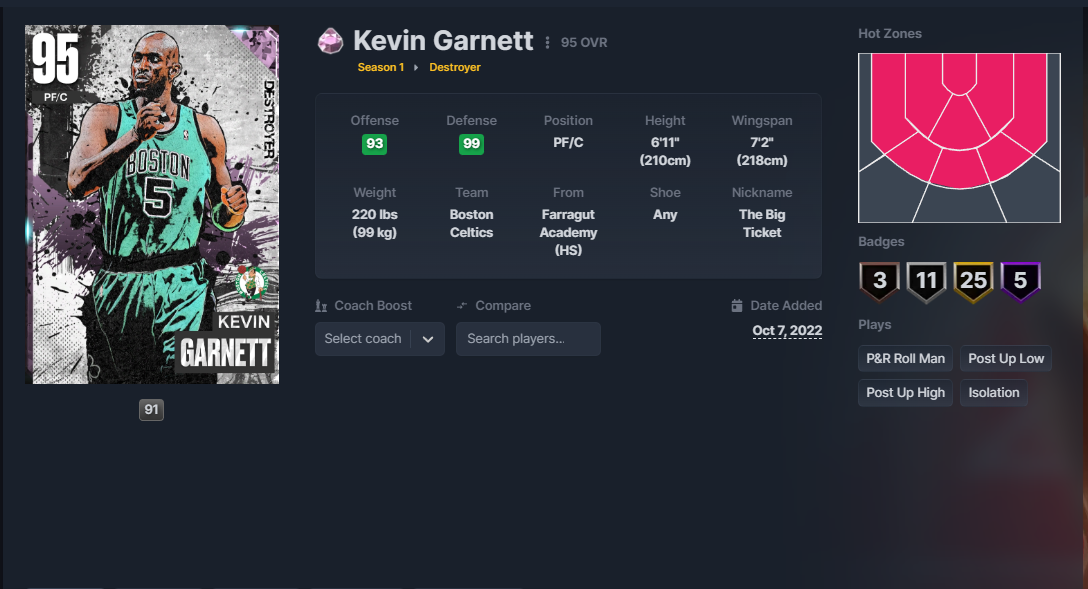Open the Select coach dropdown
Image resolution: width=1088 pixels, height=589 pixels.
(380, 339)
